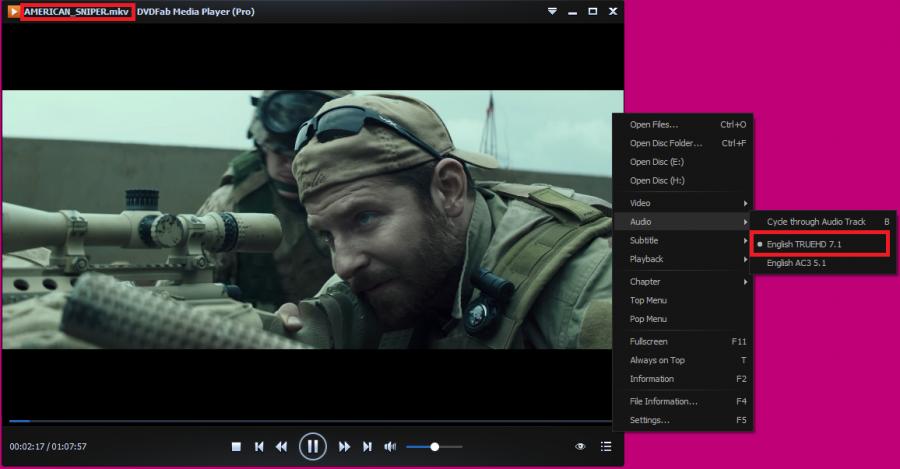Skip to previous chapter

tap(259, 447)
